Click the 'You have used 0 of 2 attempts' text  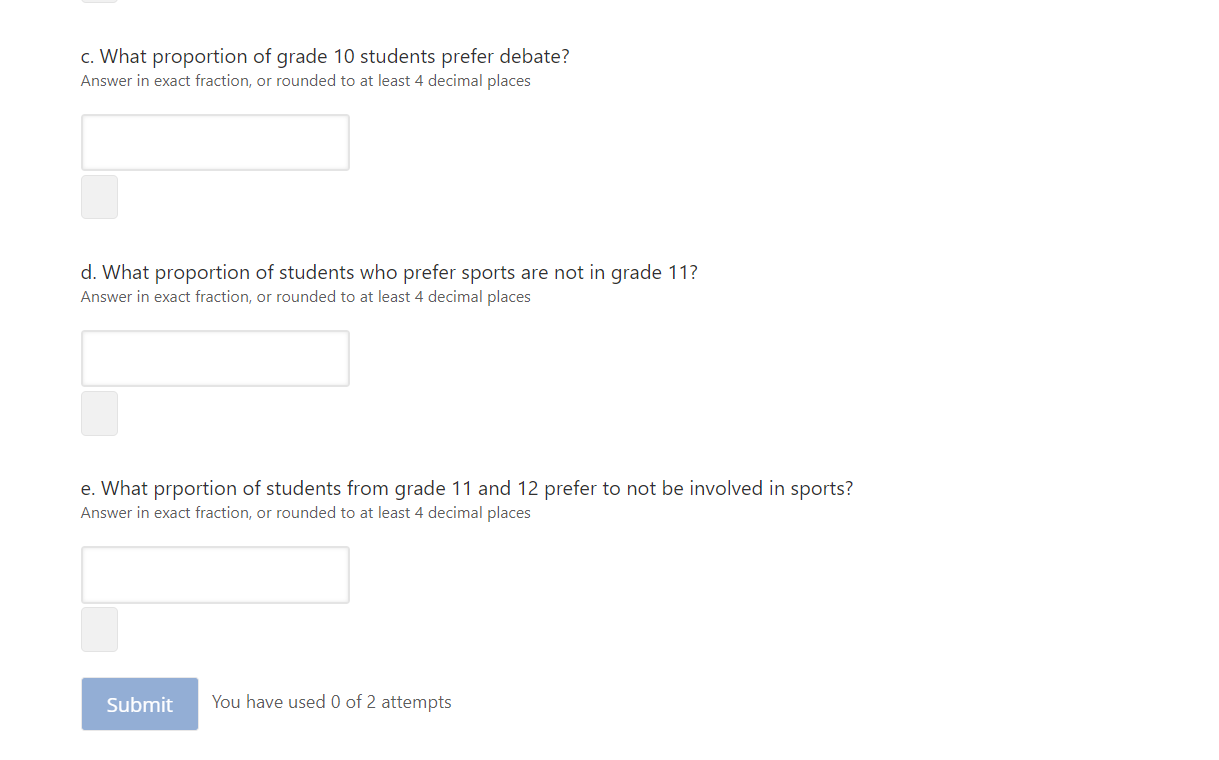click(331, 702)
